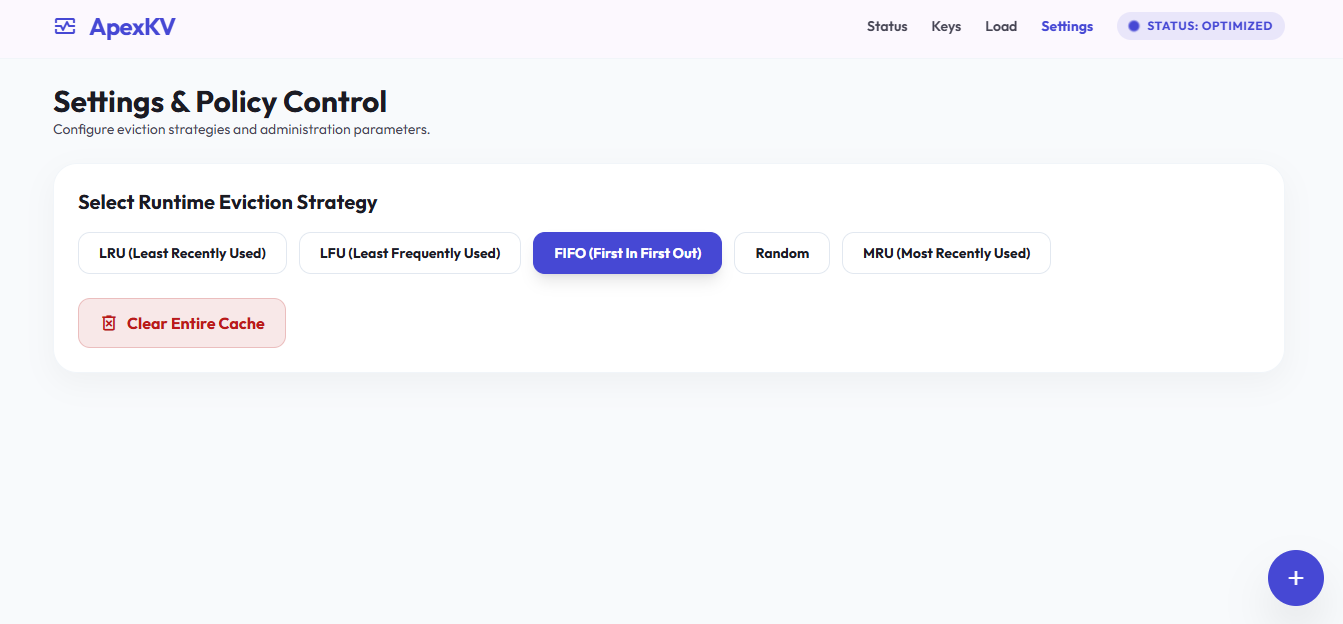Viewport: 1343px width, 624px height.
Task: Open the Settings nav item
Action: (1067, 26)
